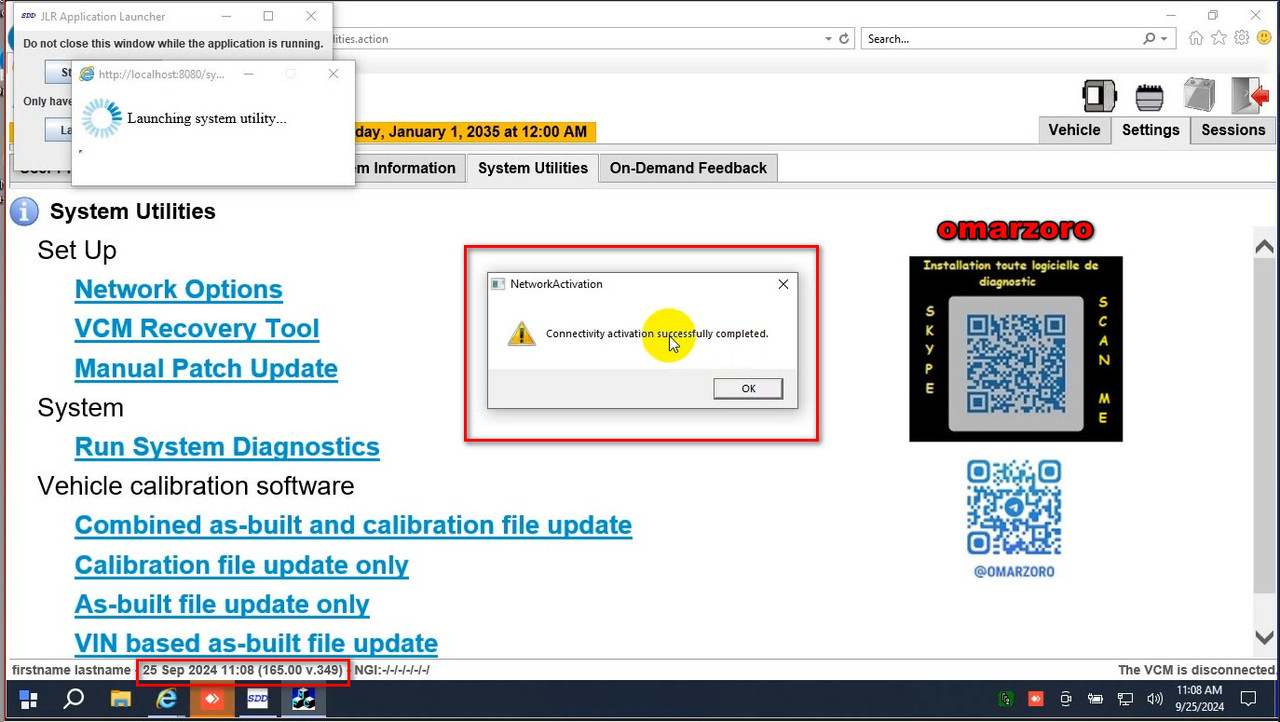Click the SDD taskbar icon
The image size is (1280, 722).
258,699
